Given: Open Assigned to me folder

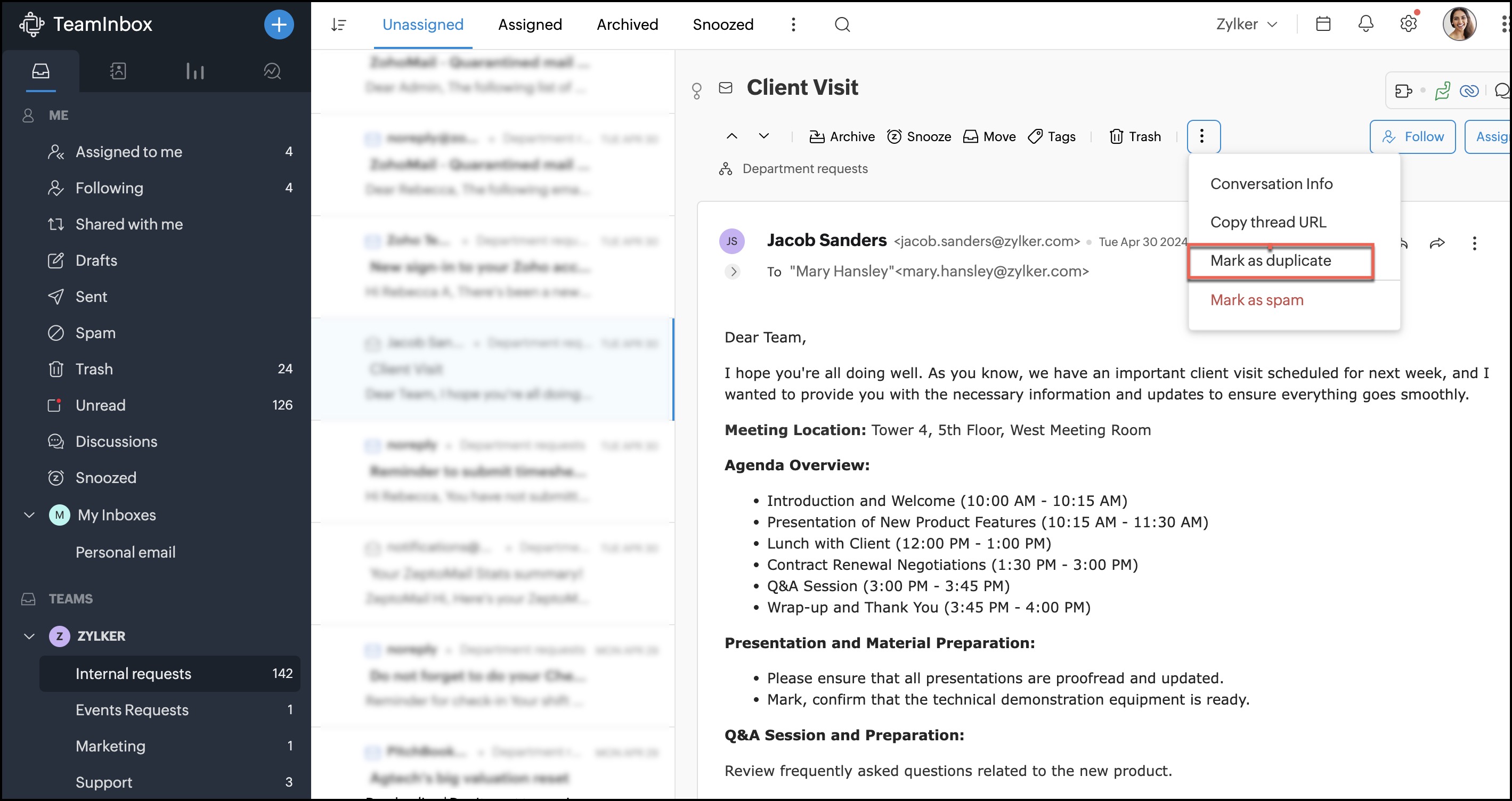Looking at the screenshot, I should click(128, 152).
